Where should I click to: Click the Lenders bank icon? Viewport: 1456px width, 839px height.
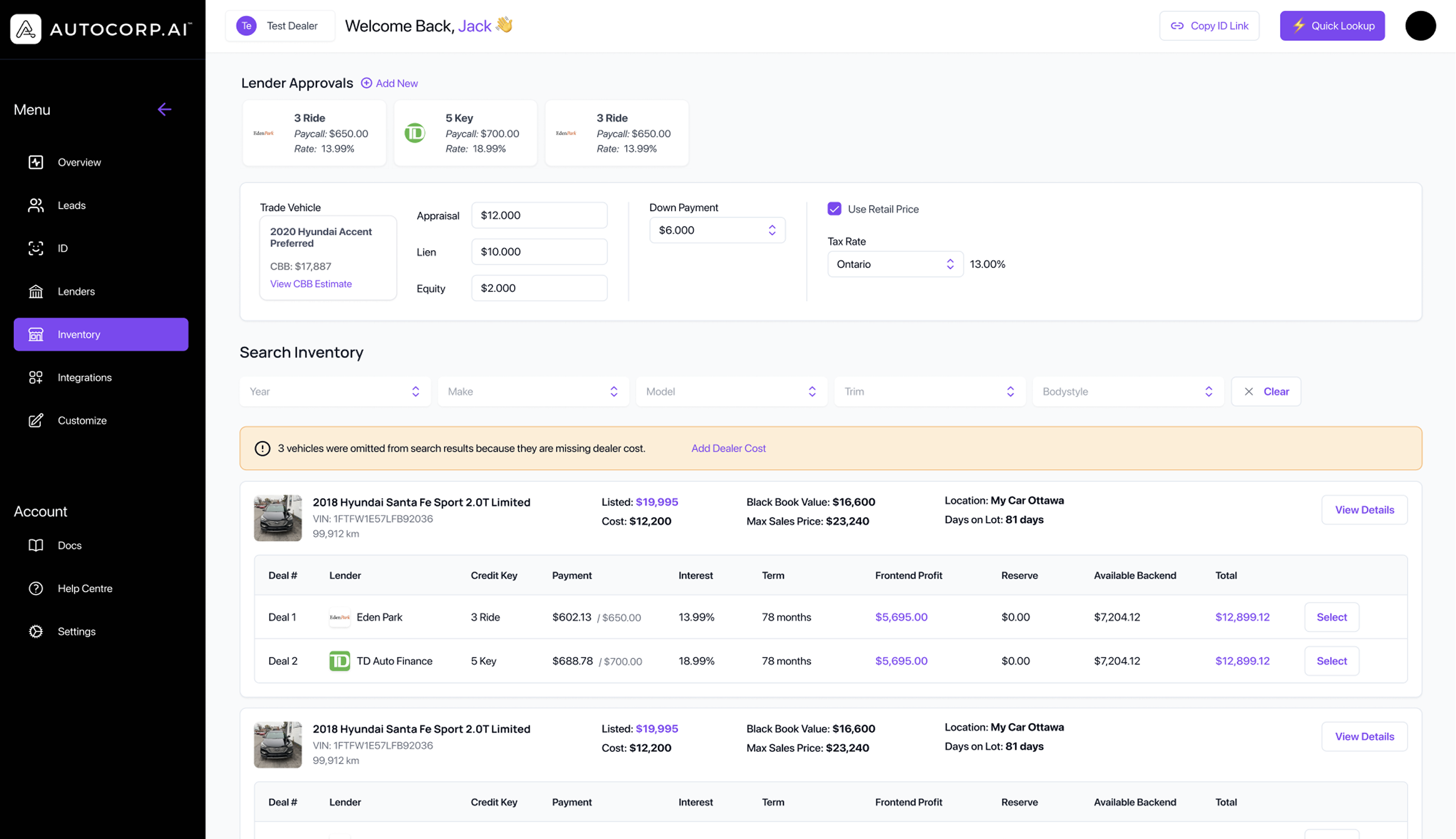tap(36, 292)
